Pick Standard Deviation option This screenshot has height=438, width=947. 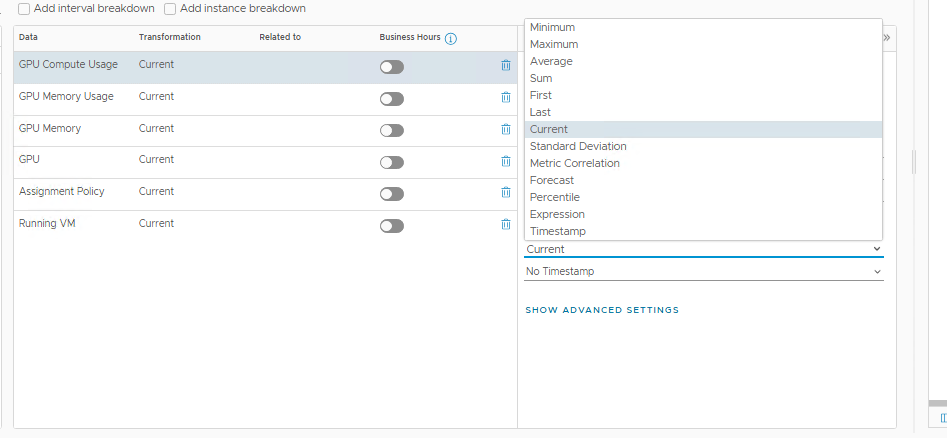point(578,146)
